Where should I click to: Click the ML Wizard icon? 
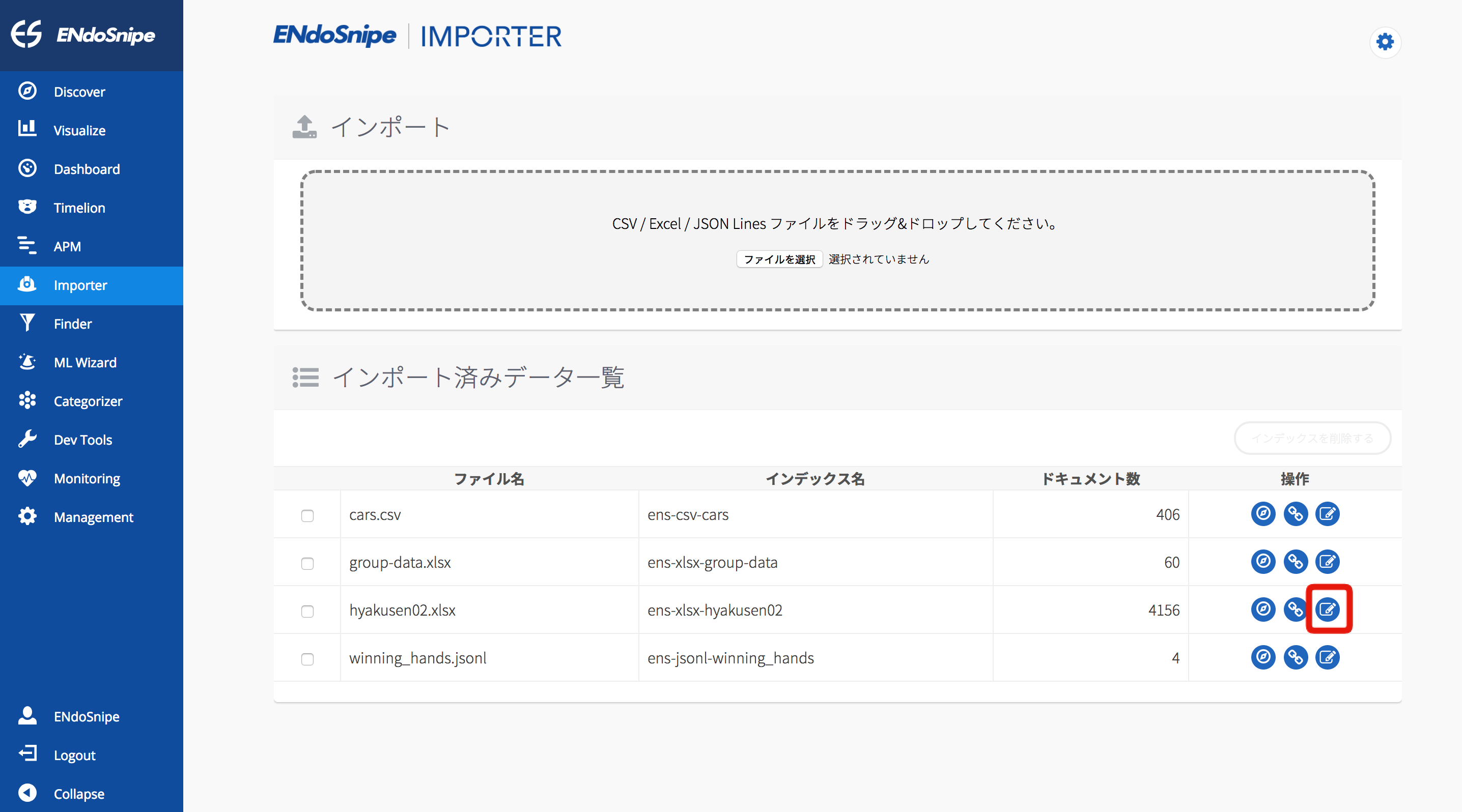click(26, 362)
